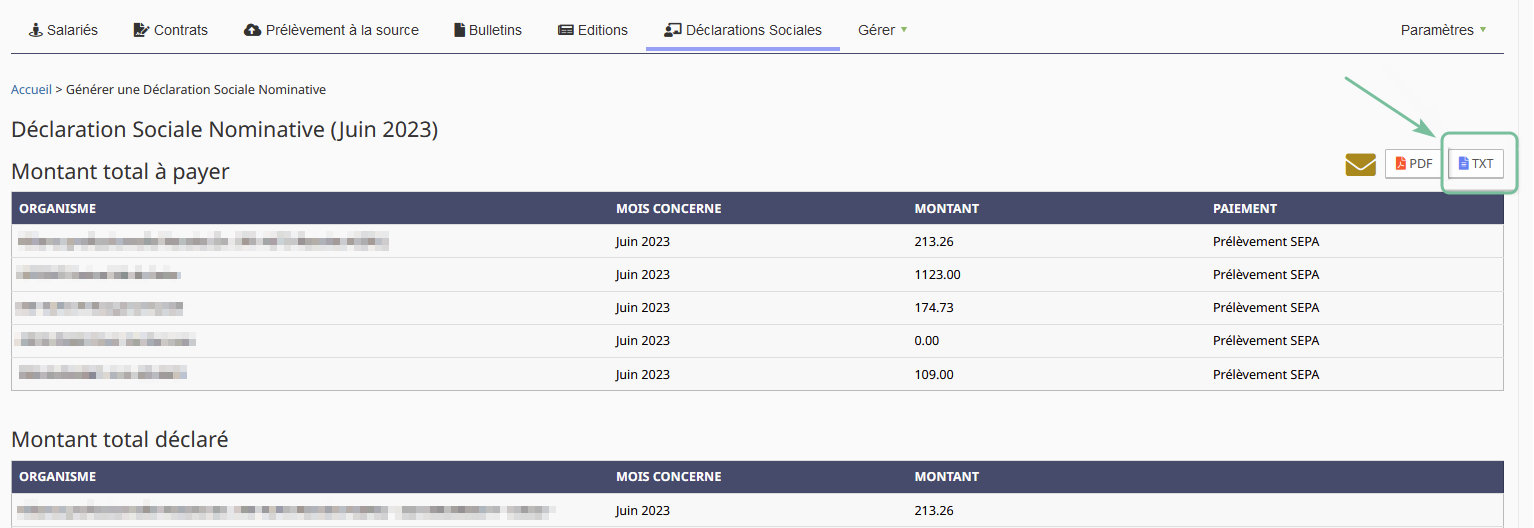Send the declaration via the envelope icon
Image resolution: width=1534 pixels, height=528 pixels.
pyautogui.click(x=1360, y=164)
